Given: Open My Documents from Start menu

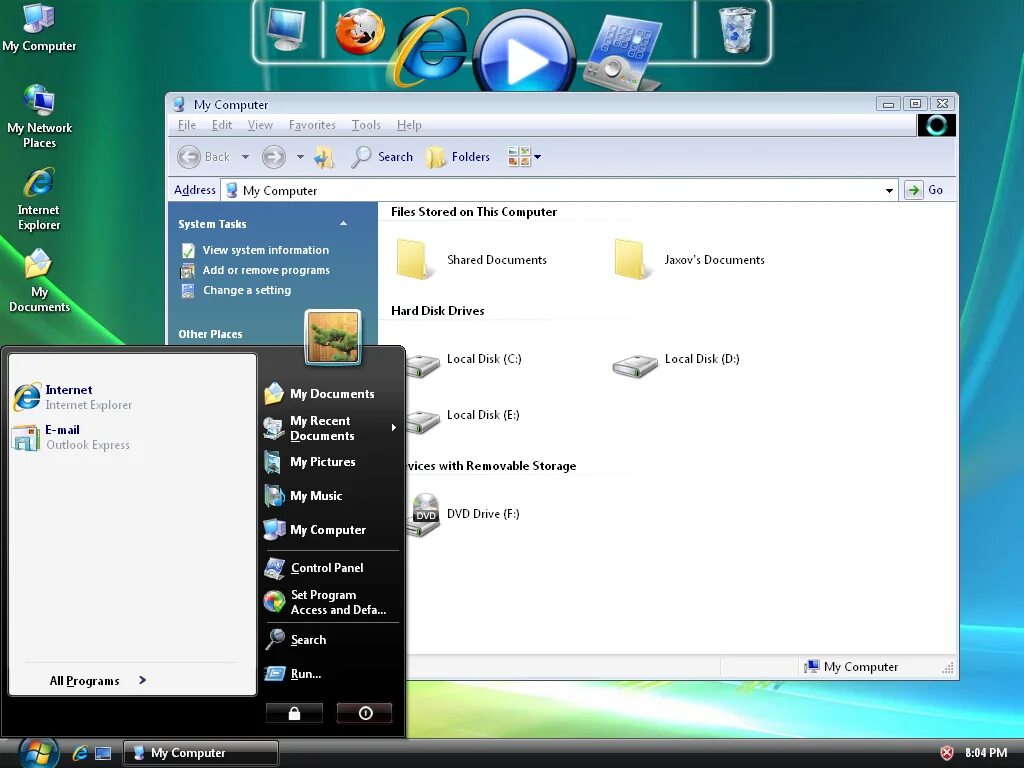Looking at the screenshot, I should tap(320, 394).
